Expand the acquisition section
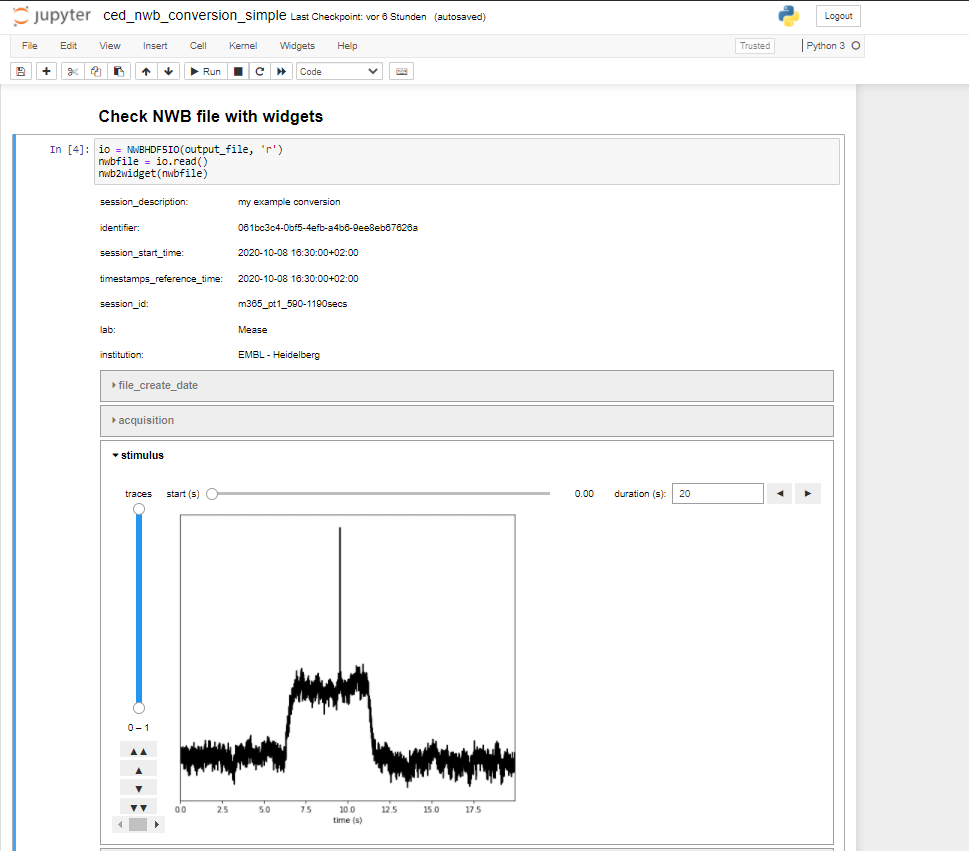Screen dimensions: 969x851 coord(467,420)
